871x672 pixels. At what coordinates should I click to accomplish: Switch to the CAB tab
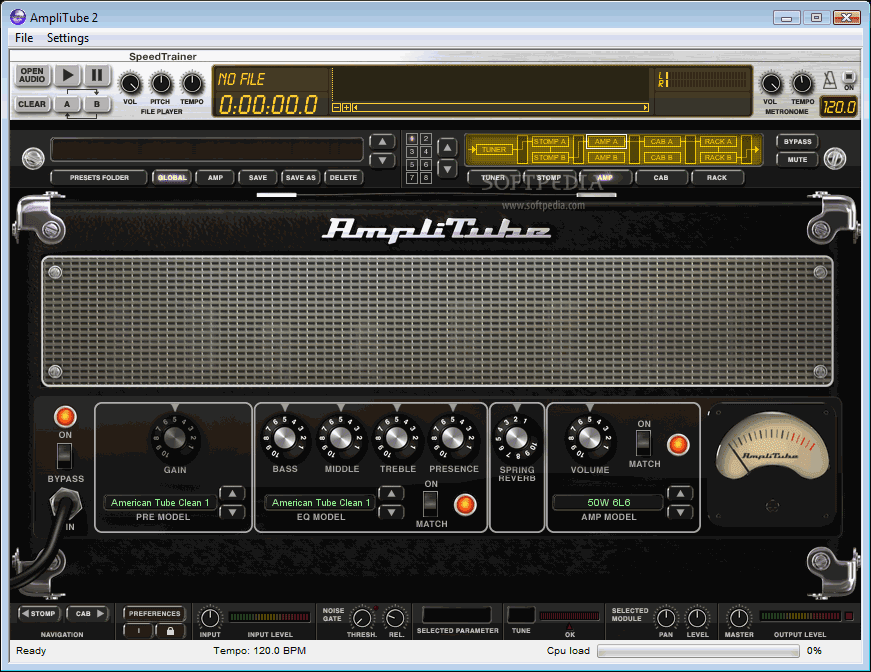(661, 178)
